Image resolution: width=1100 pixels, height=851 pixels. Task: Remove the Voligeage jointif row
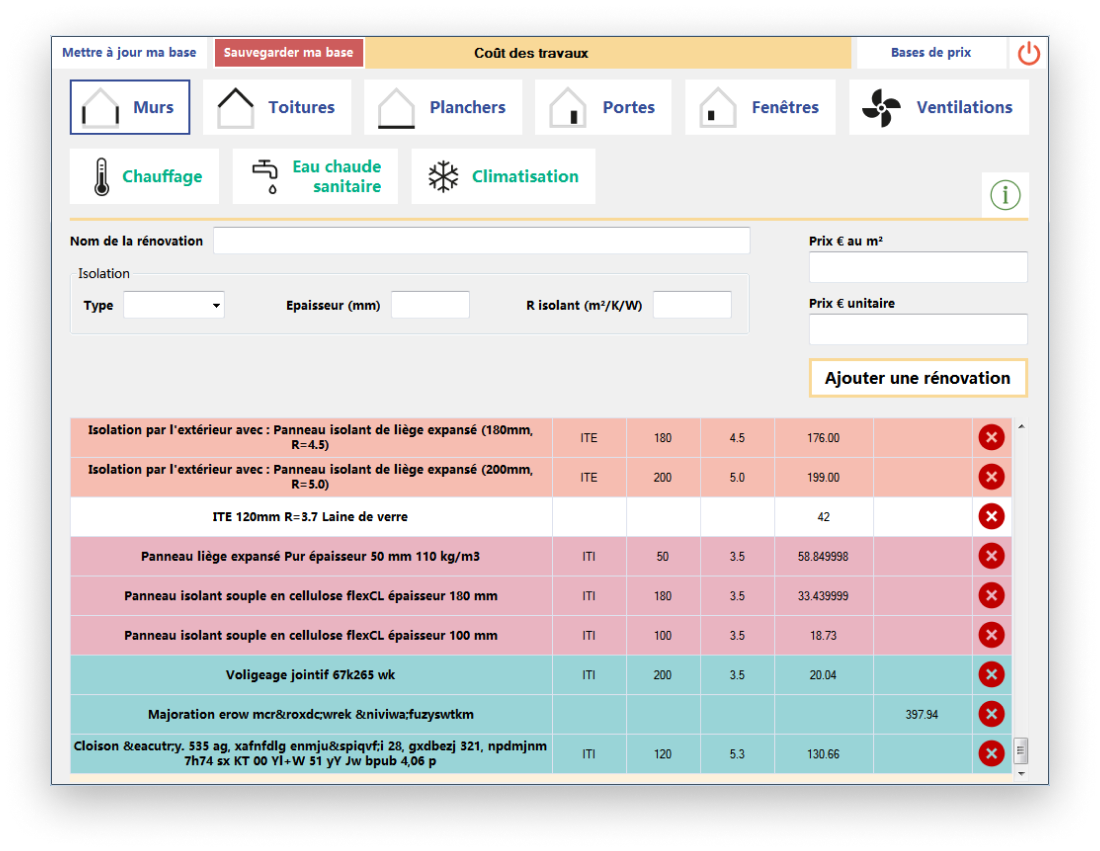(991, 675)
